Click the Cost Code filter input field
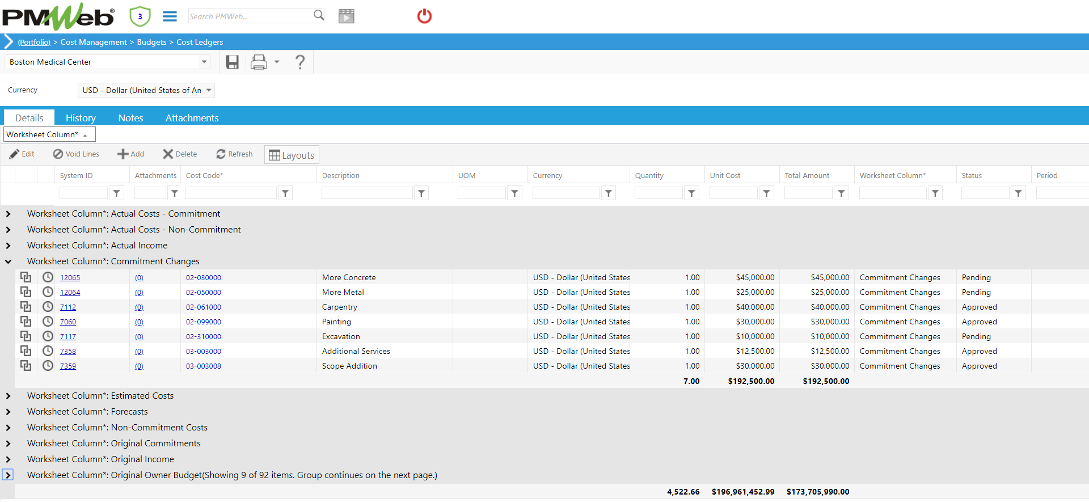 [231, 193]
